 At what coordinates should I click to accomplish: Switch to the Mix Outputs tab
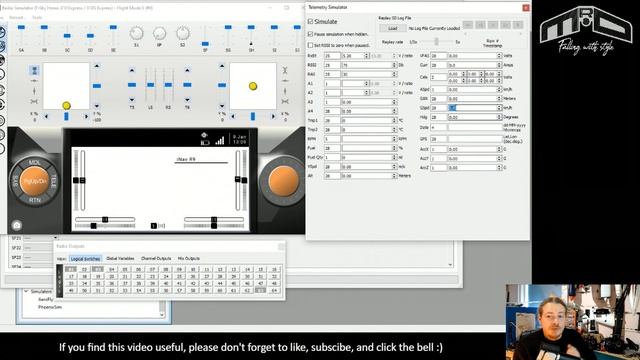pos(189,258)
